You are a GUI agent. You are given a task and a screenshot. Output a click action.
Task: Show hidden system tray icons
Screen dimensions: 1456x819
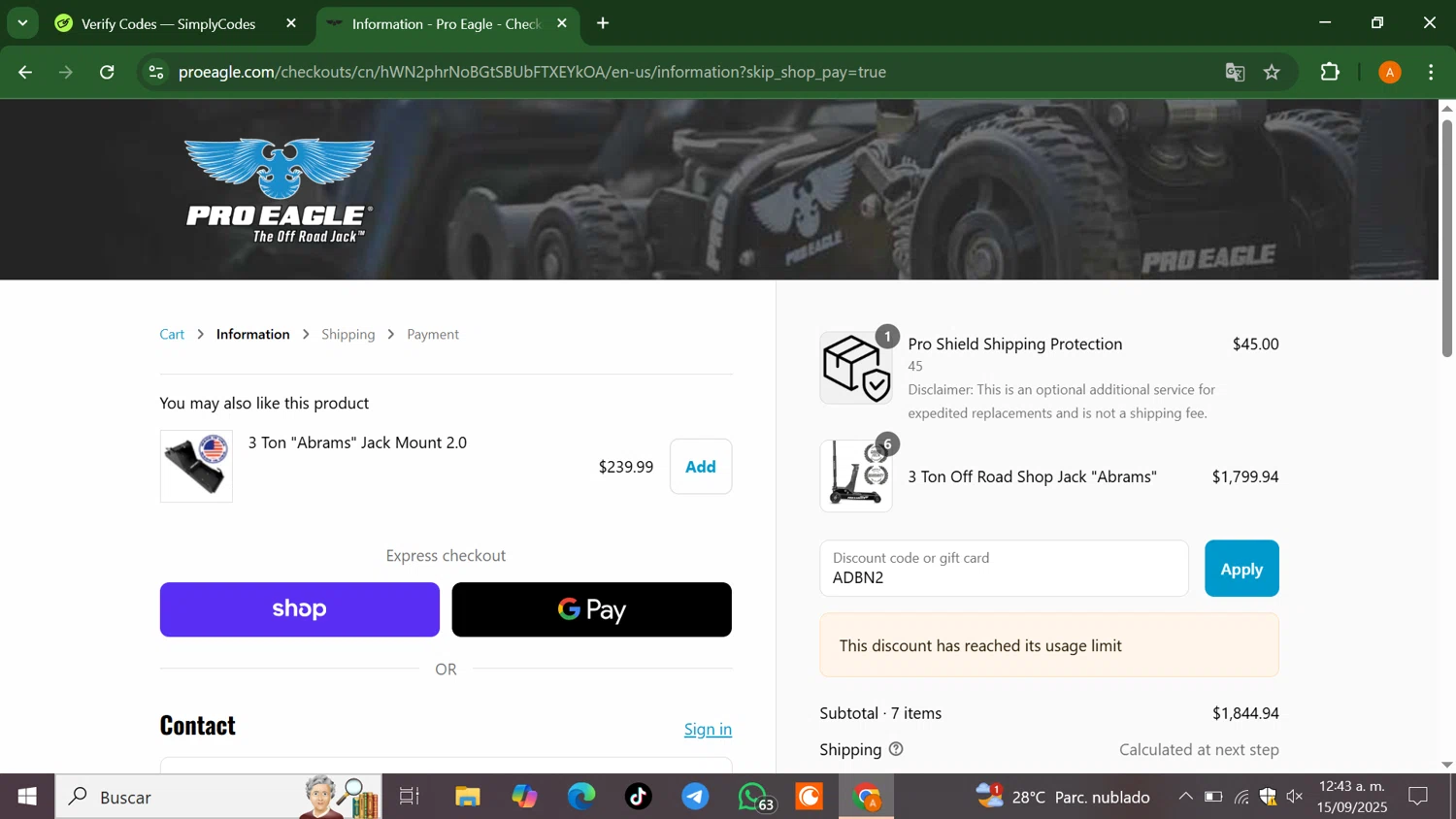click(x=1185, y=797)
